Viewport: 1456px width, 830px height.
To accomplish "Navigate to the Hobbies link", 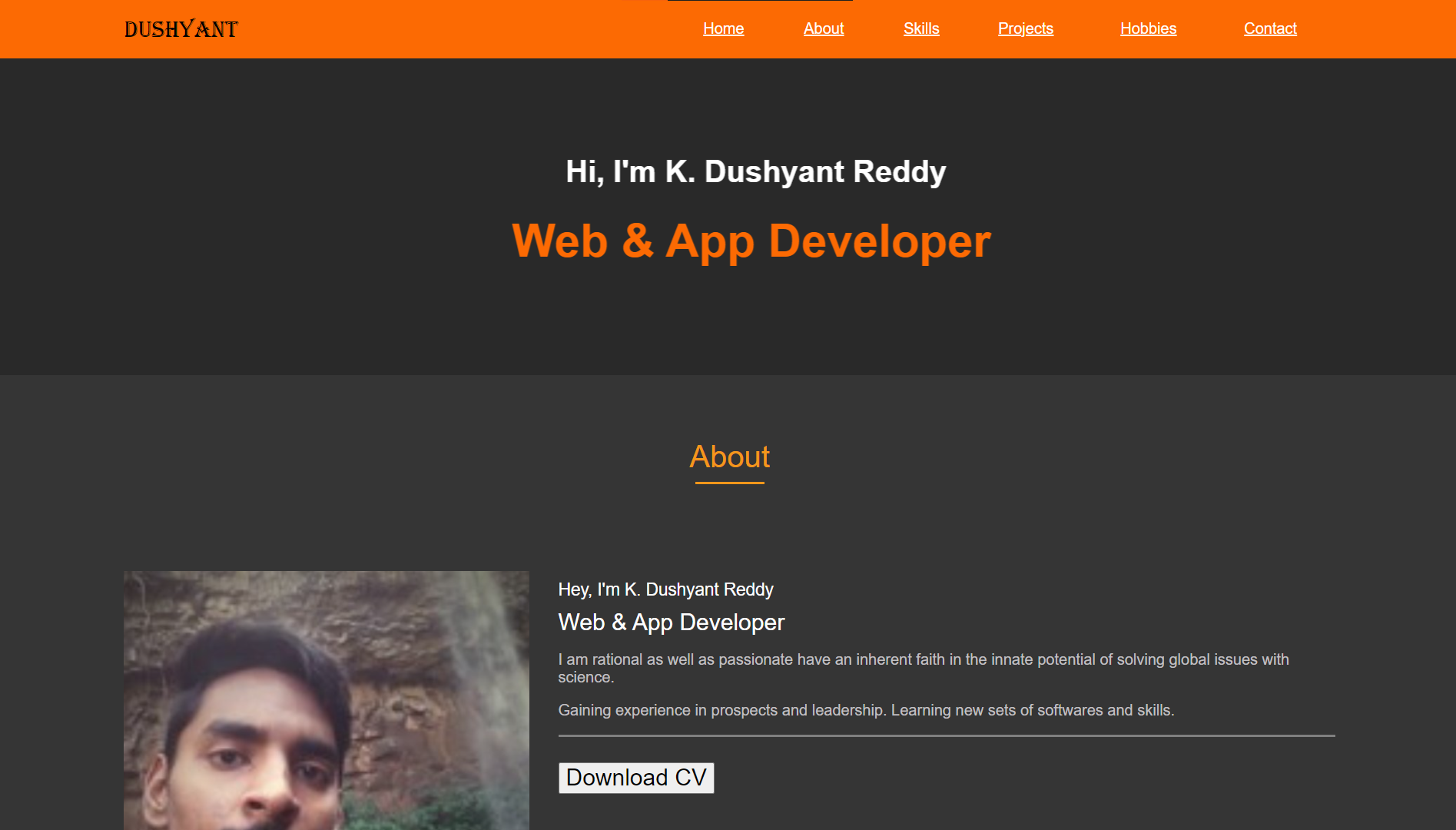I will [1149, 28].
